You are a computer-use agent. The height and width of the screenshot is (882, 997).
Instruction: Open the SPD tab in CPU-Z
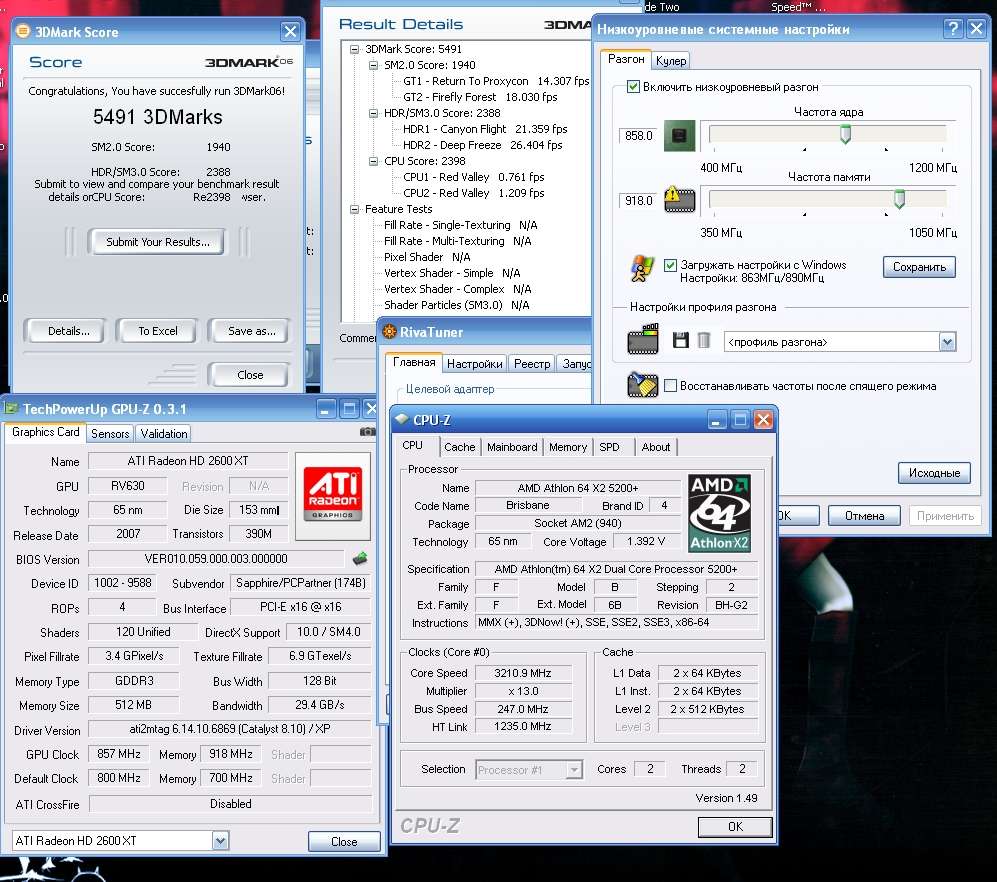coord(609,447)
